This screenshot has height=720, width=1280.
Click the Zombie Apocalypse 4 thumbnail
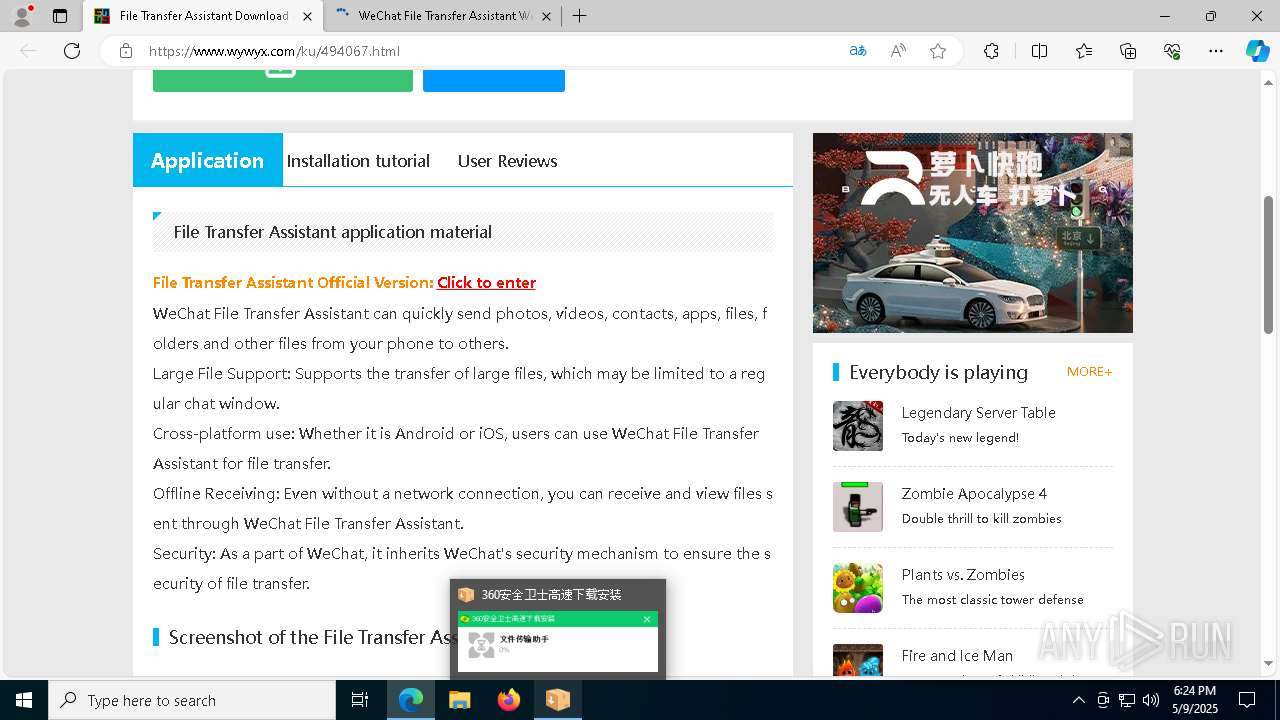(x=858, y=507)
